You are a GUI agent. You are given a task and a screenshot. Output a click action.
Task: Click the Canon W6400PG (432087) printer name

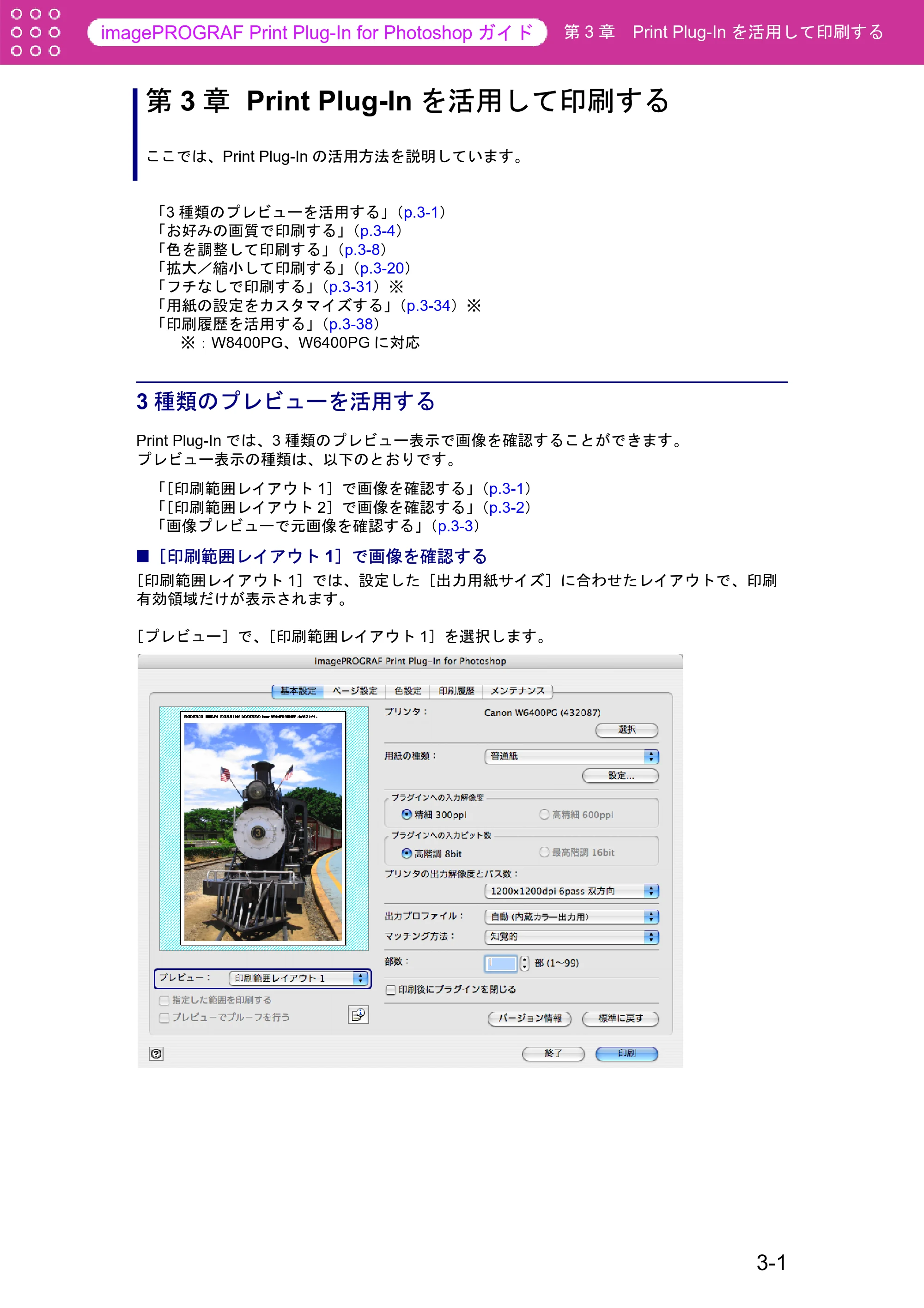[x=542, y=713]
